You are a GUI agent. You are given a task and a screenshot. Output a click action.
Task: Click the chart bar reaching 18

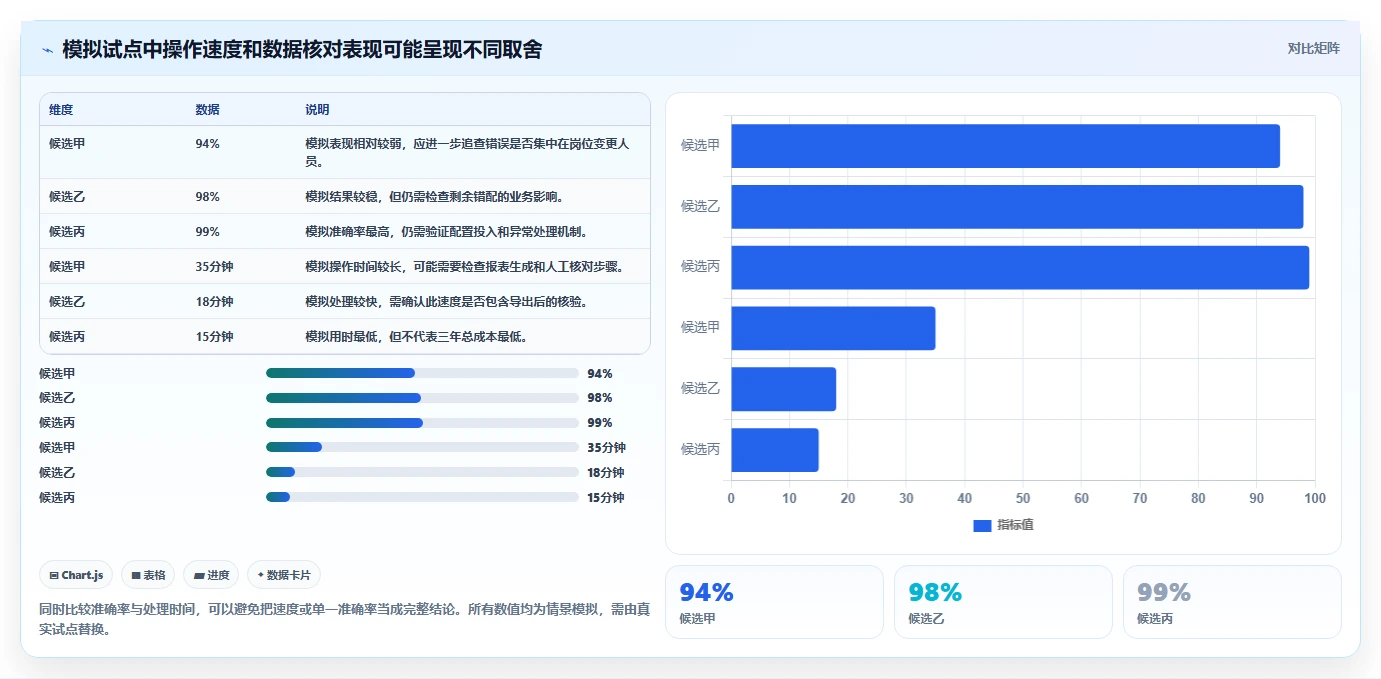[783, 389]
